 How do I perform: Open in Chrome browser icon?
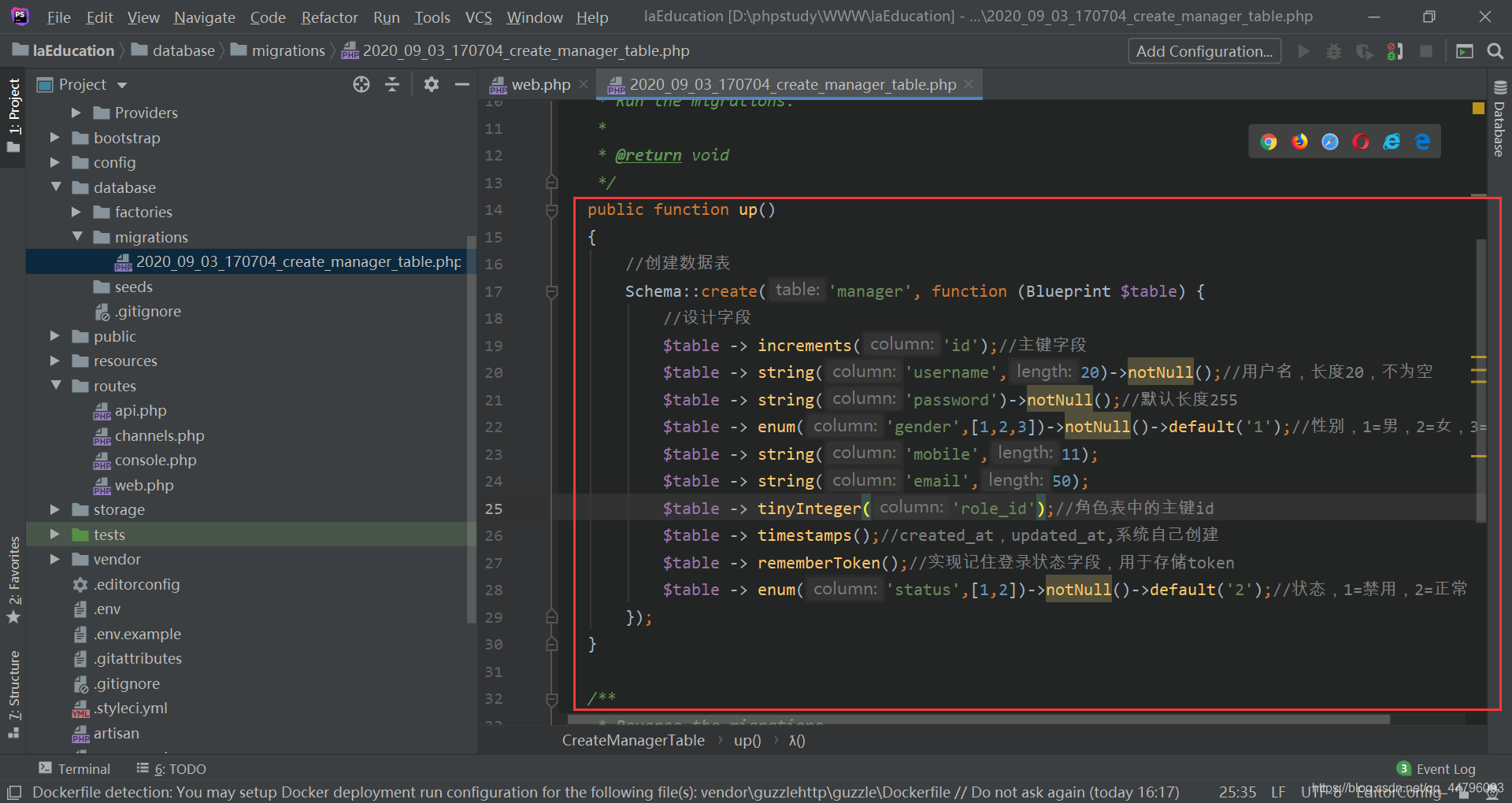pyautogui.click(x=1268, y=142)
